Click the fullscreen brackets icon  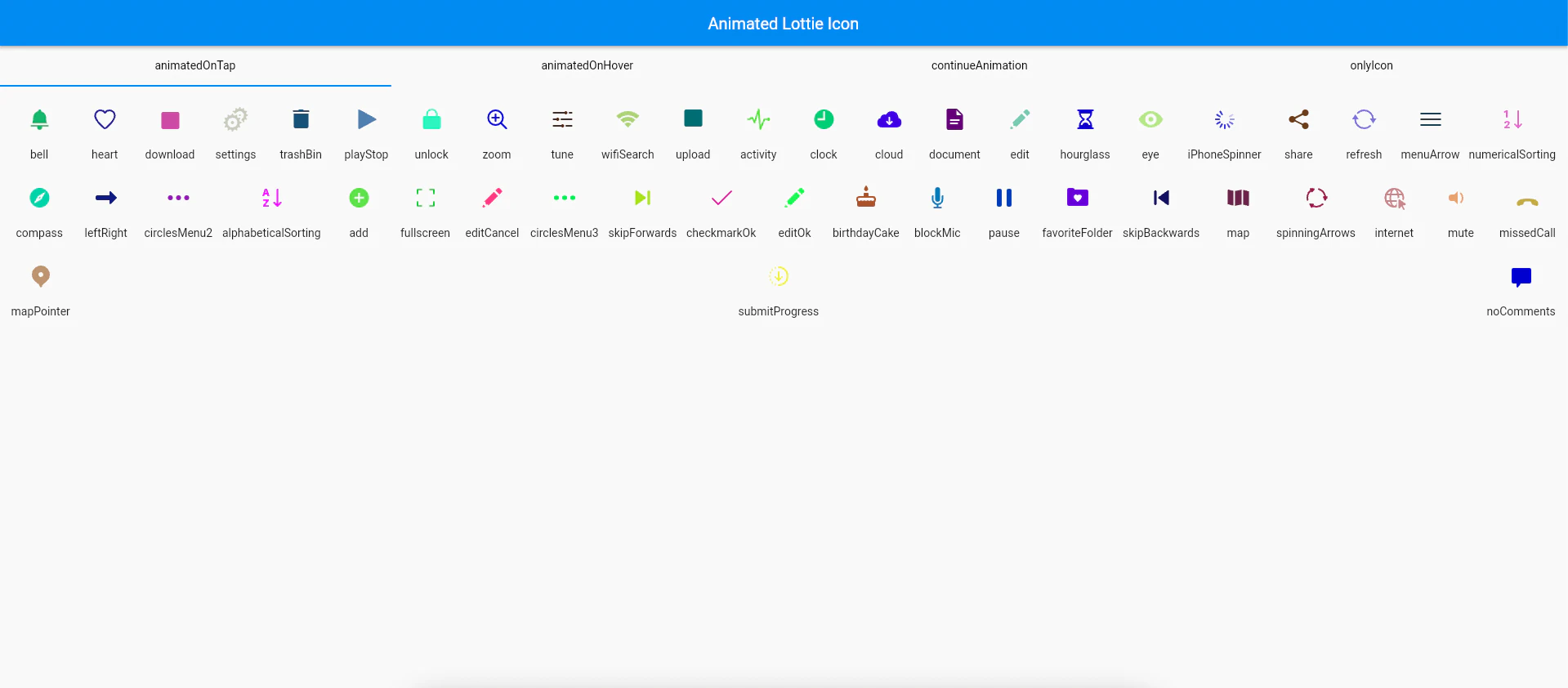pos(425,198)
